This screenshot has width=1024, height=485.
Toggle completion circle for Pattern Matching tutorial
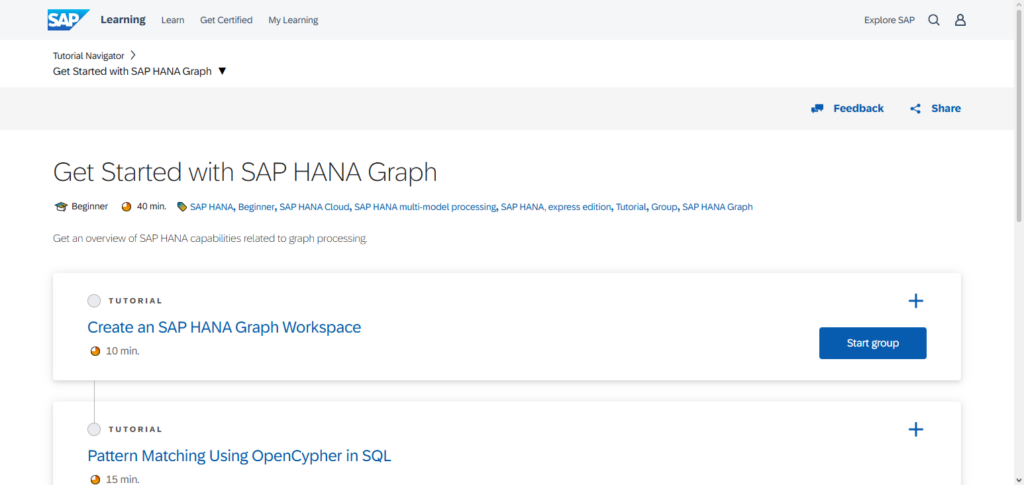pos(94,430)
